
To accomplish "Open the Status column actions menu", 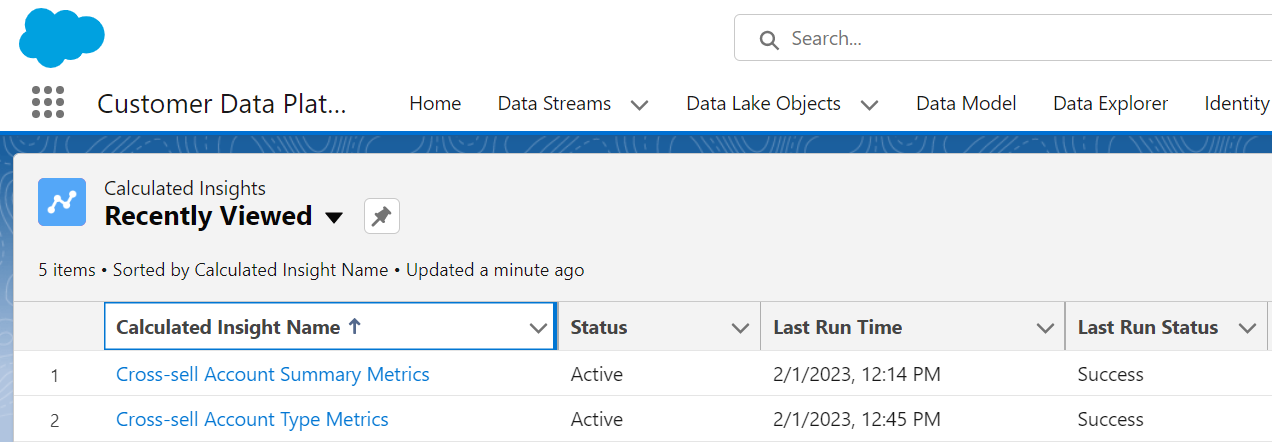I will 740,328.
